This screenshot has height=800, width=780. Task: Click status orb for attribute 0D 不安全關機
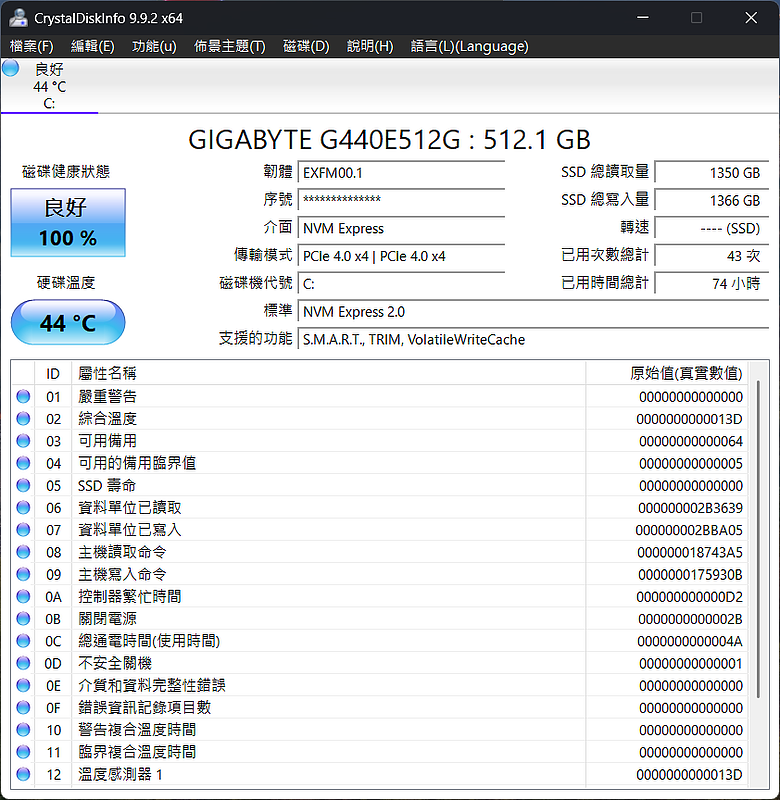coord(23,663)
